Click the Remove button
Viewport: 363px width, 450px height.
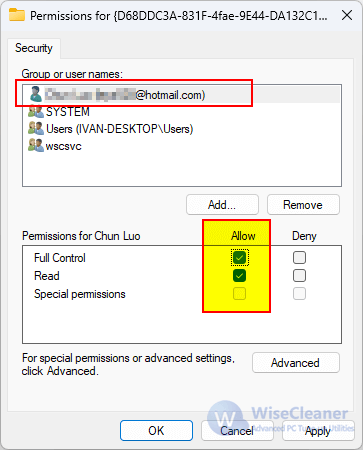coord(303,205)
